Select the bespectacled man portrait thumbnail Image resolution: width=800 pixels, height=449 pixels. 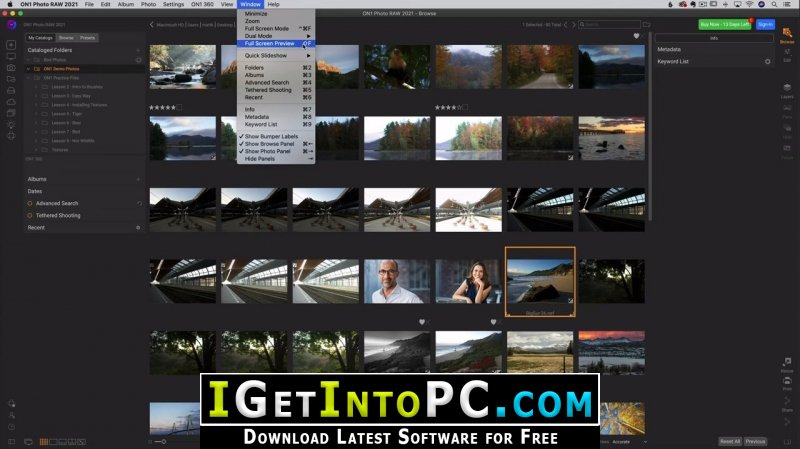pyautogui.click(x=397, y=281)
